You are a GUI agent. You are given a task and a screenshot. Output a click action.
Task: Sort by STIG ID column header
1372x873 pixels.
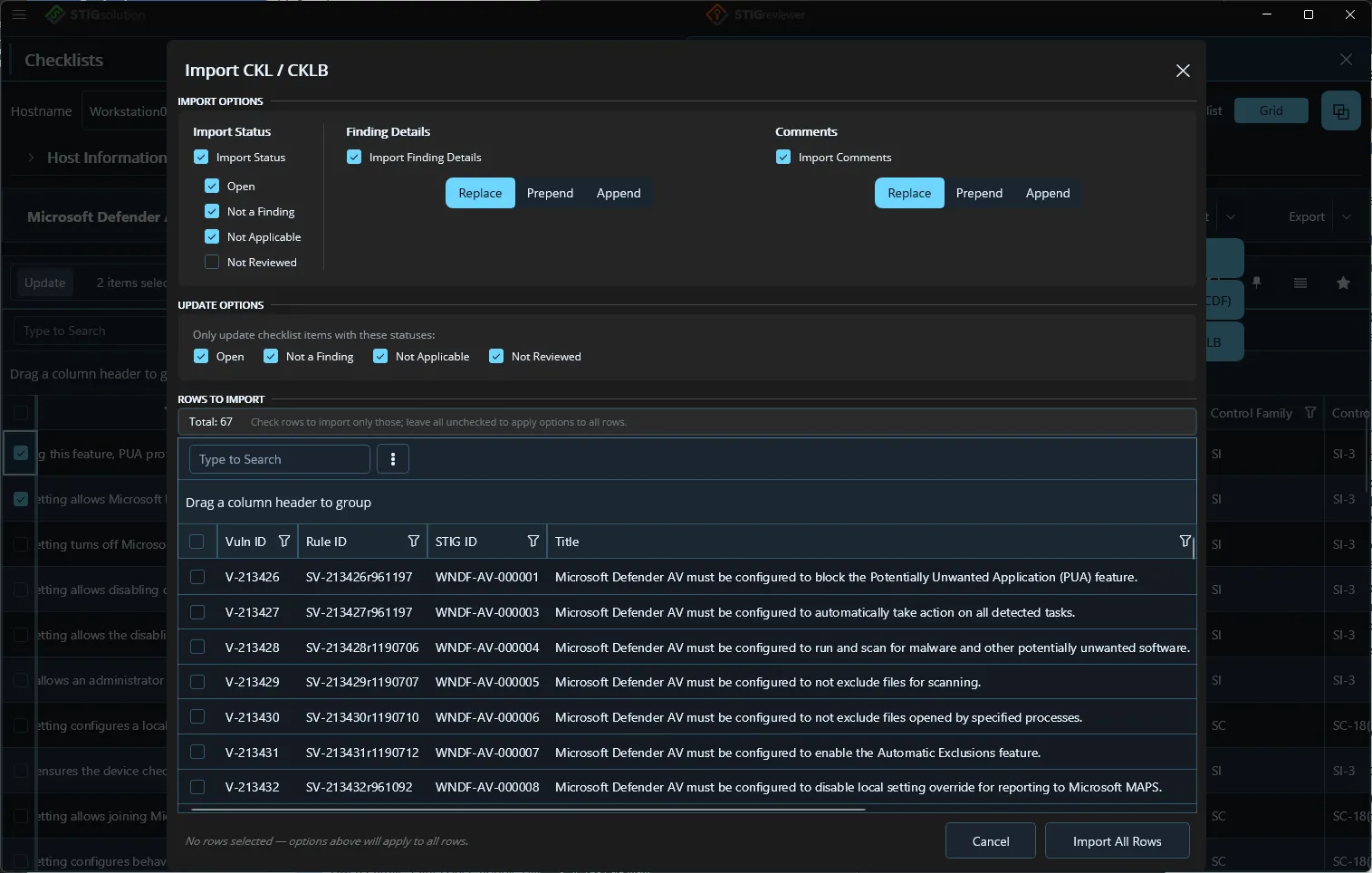(x=456, y=542)
